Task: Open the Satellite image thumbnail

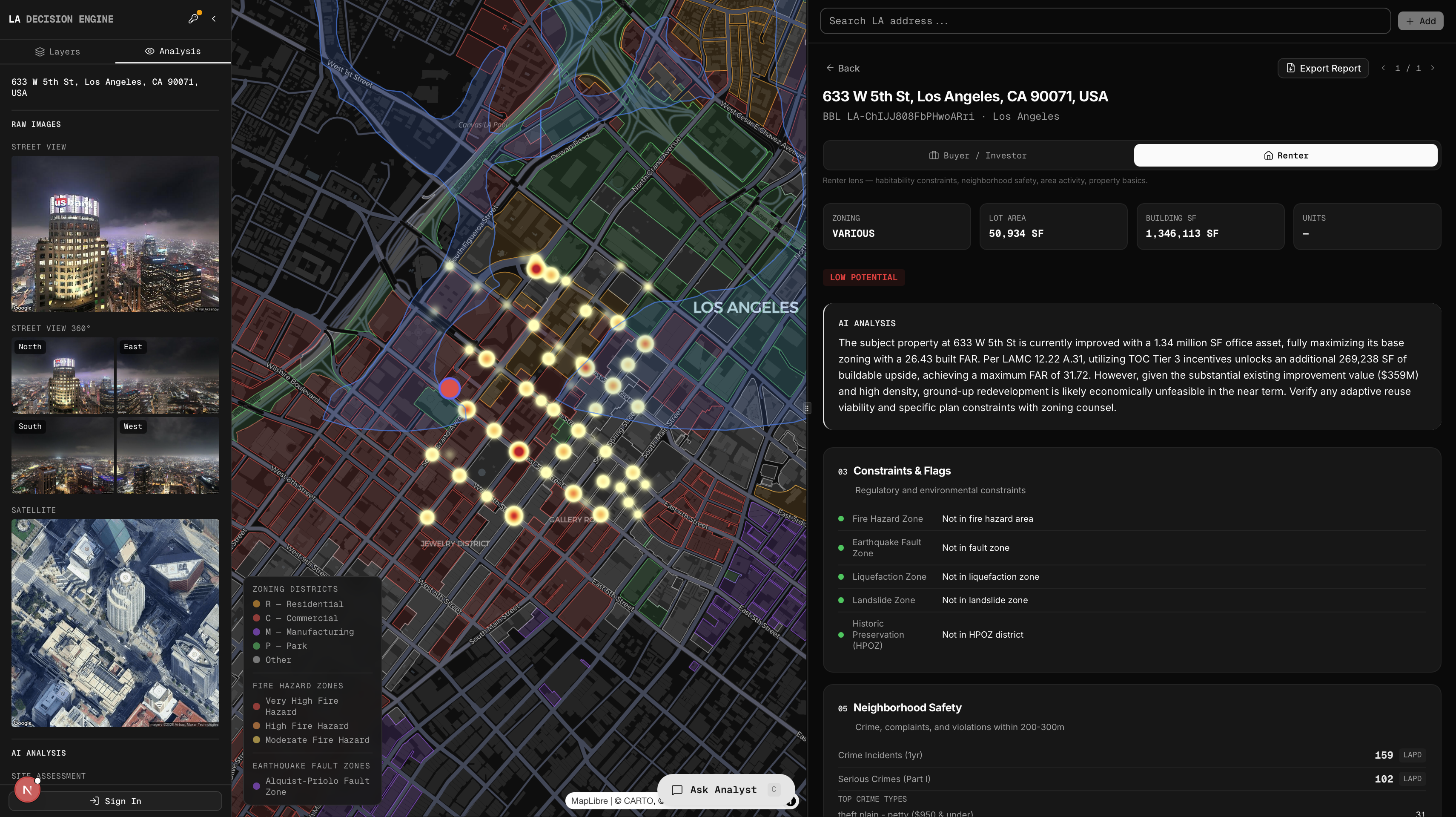Action: pos(115,622)
